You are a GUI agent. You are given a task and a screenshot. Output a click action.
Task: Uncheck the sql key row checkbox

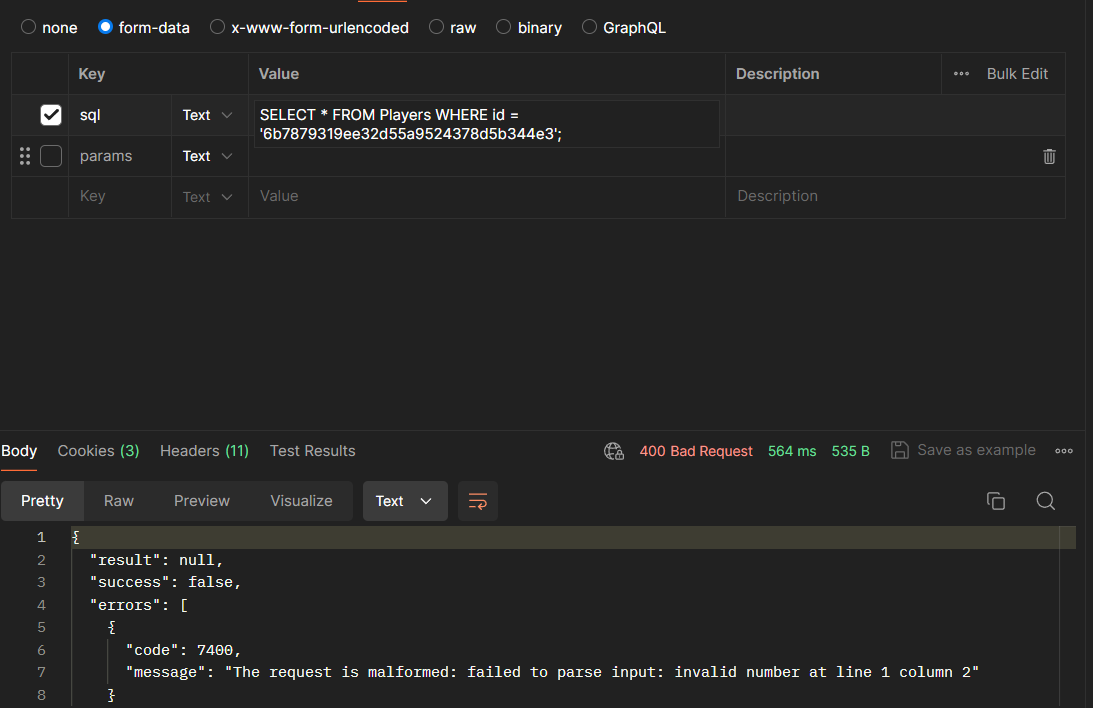[x=51, y=115]
